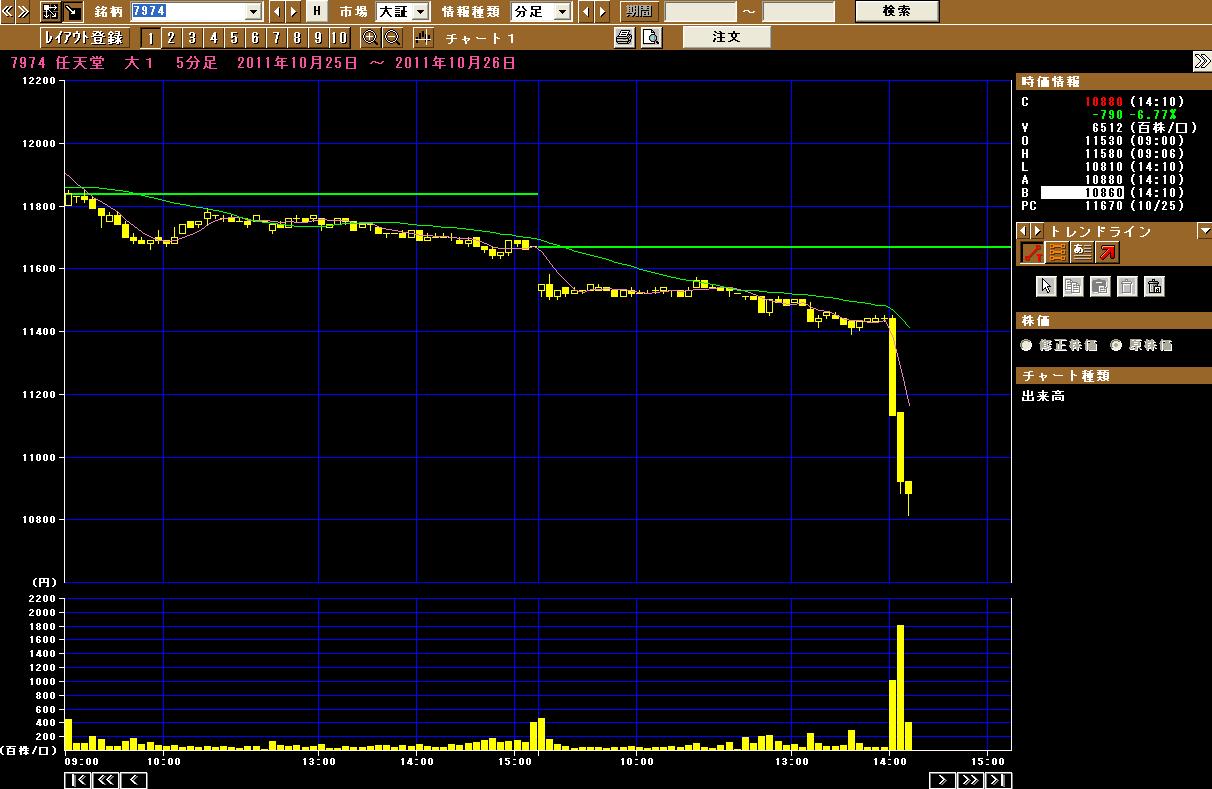Select the text annotation tool
1212x789 pixels.
[x=1082, y=252]
